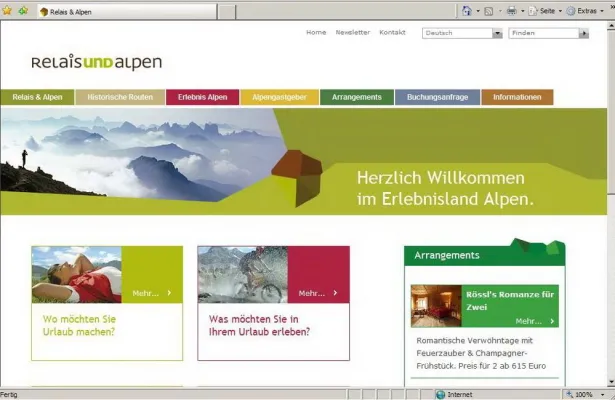Click the Kontakt link

coord(392,32)
